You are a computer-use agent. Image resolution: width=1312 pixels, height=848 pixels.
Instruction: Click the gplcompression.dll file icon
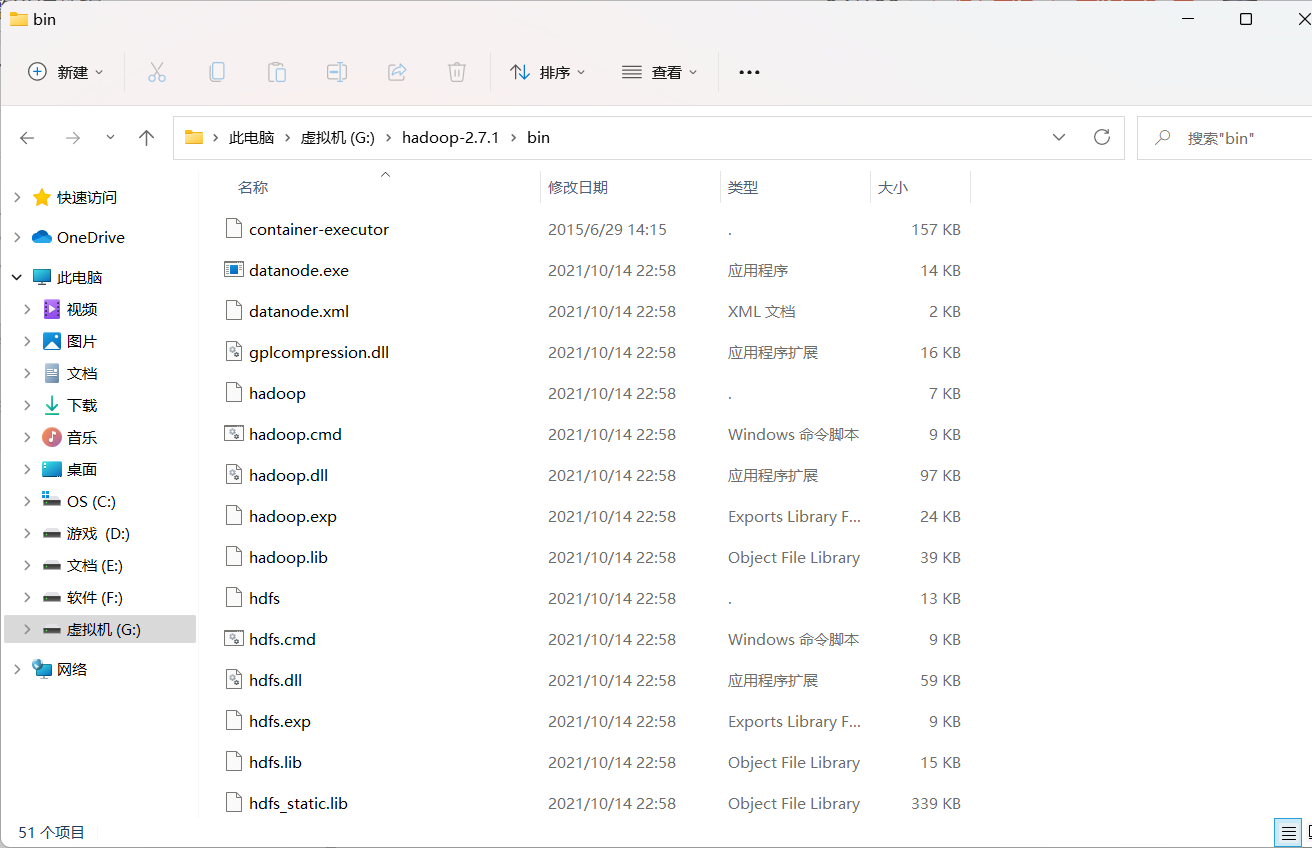pos(233,352)
